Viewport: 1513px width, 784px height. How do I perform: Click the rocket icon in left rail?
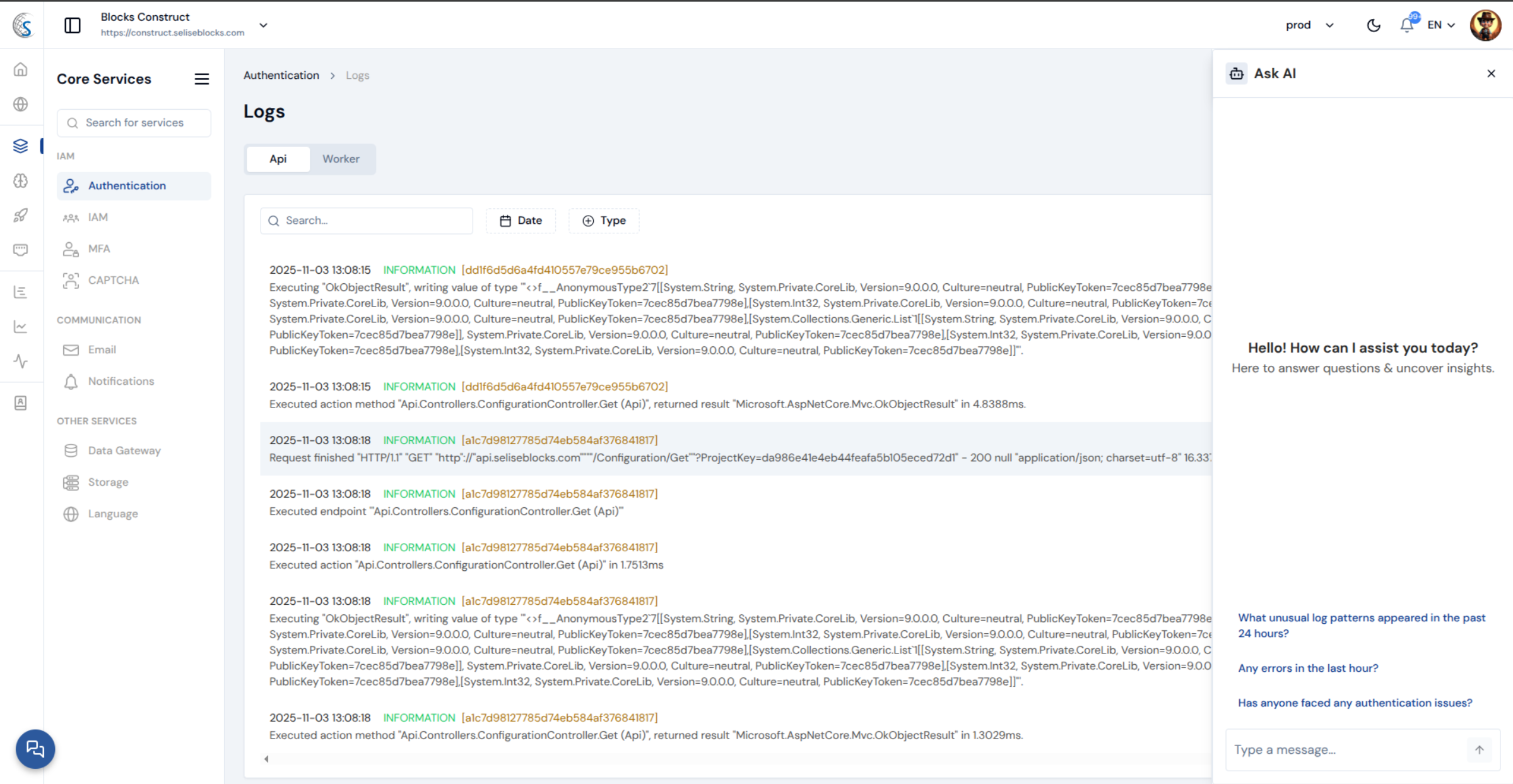21,215
